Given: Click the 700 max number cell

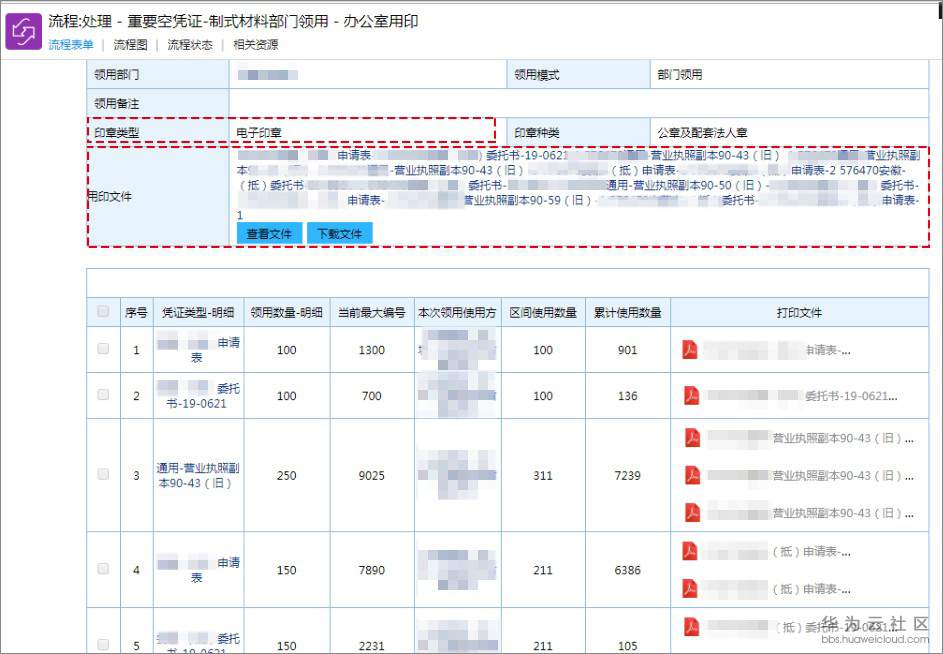Looking at the screenshot, I should [x=372, y=396].
